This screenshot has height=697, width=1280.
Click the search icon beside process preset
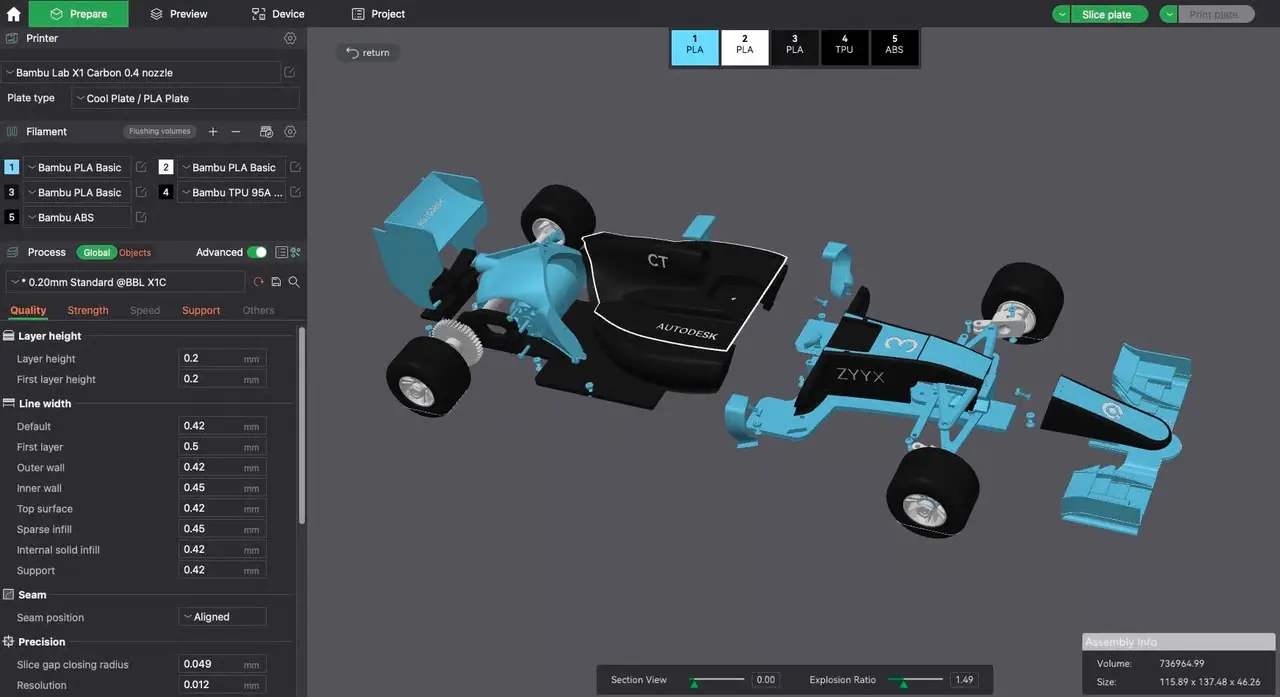(x=294, y=282)
